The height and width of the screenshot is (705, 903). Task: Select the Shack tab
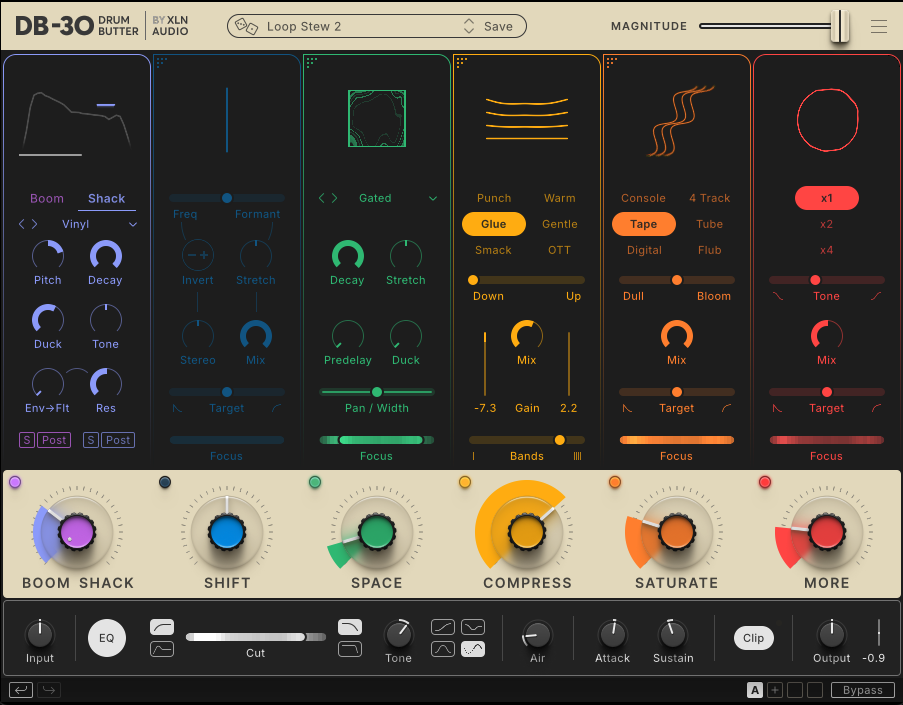(106, 199)
